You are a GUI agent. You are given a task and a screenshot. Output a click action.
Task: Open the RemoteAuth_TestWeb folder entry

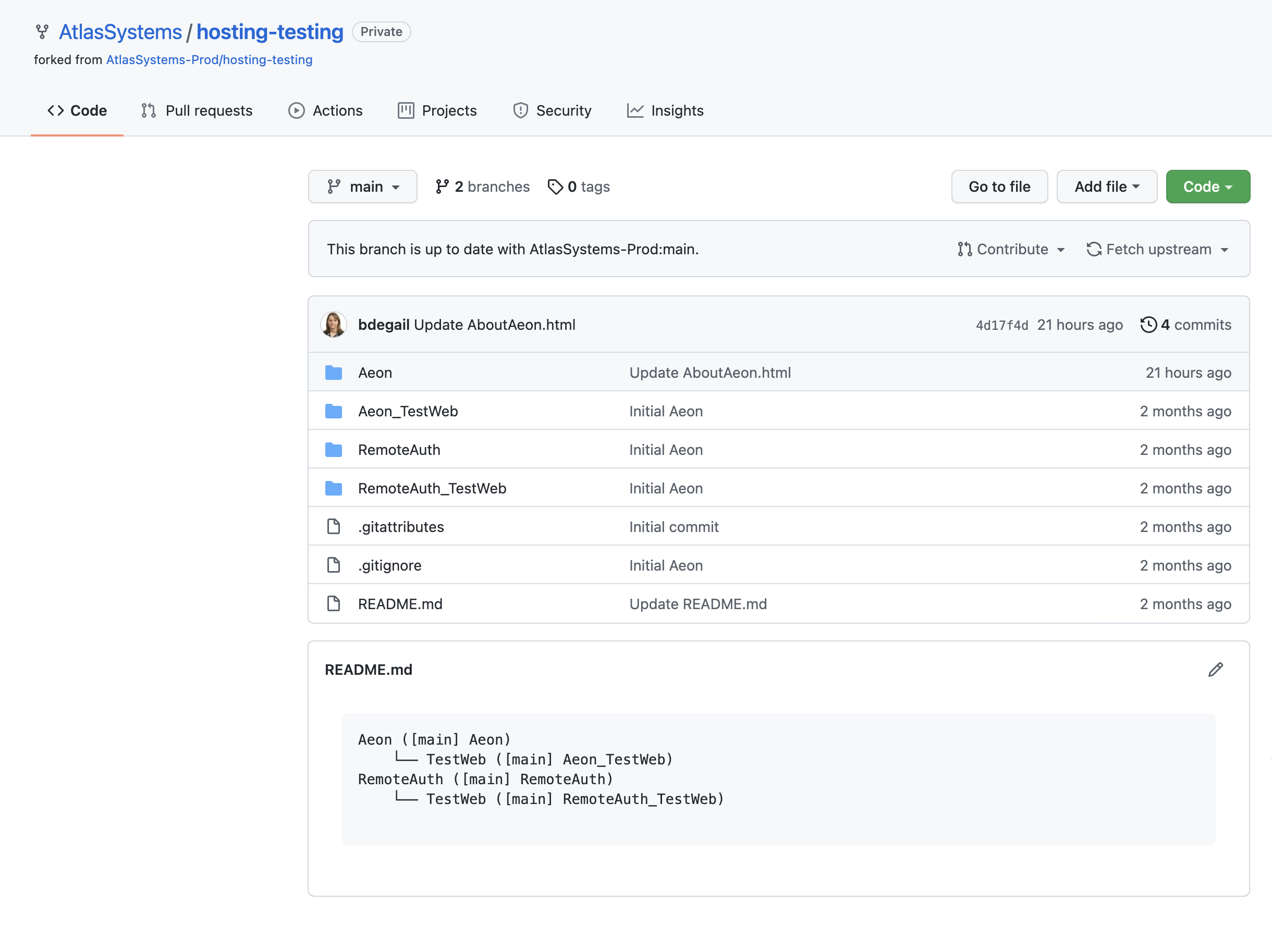pyautogui.click(x=432, y=488)
